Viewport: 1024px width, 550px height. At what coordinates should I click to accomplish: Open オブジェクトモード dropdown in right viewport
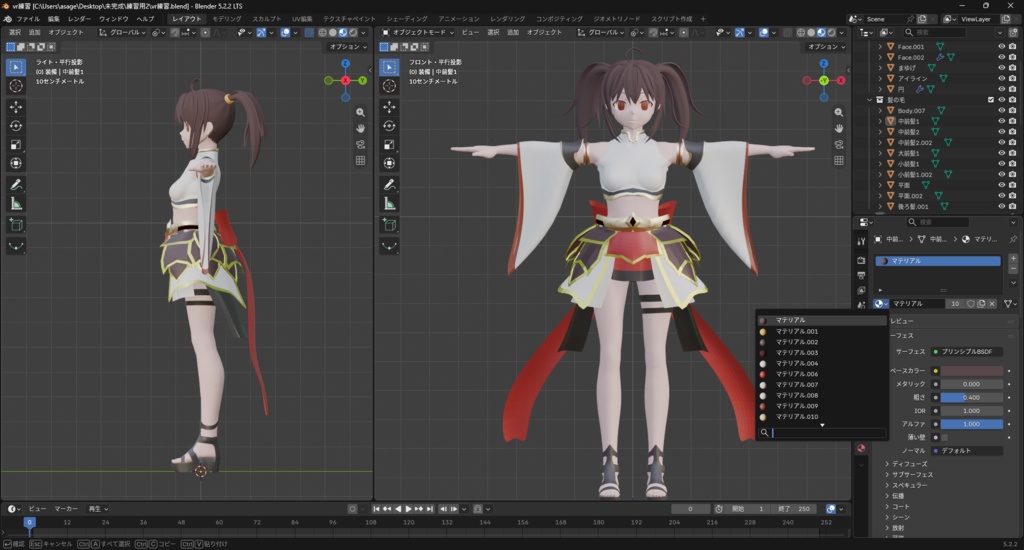[418, 32]
